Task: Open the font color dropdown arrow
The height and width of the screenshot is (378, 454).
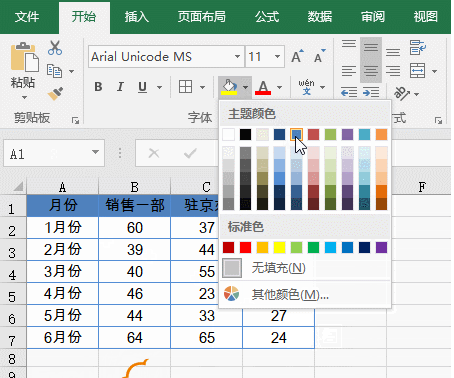Action: coord(279,87)
